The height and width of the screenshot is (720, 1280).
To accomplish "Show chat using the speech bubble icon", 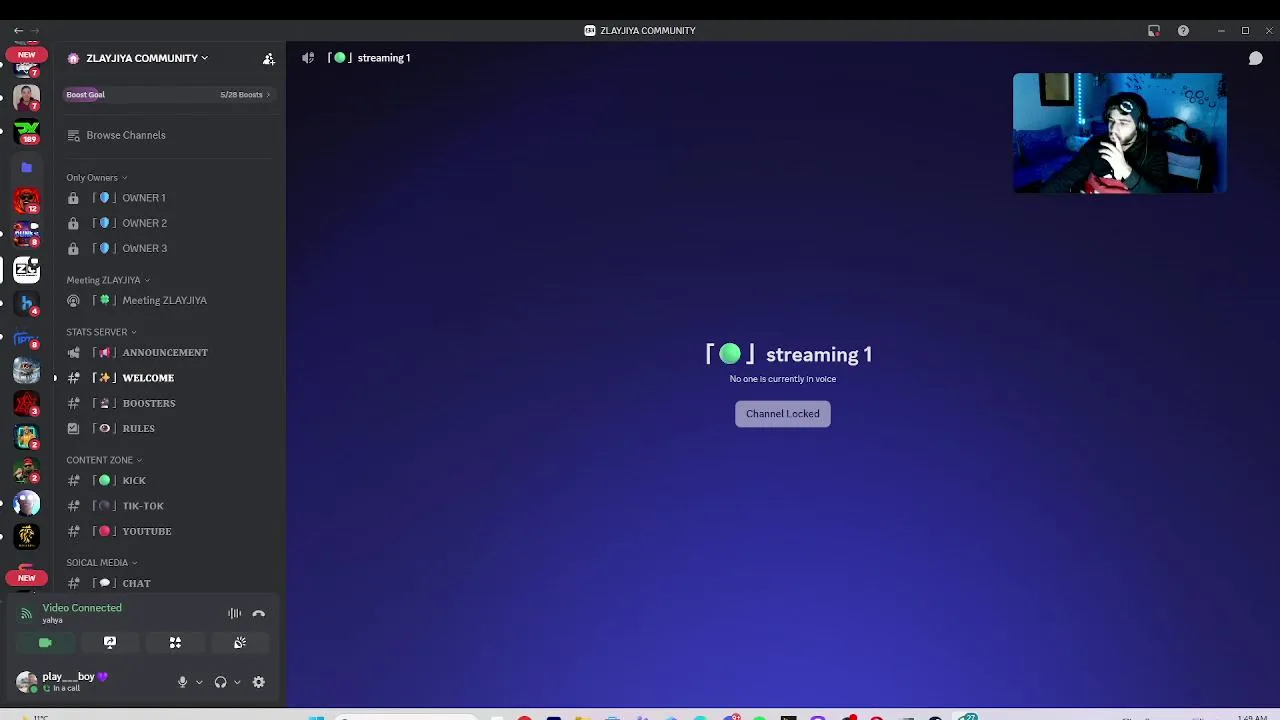I will [1255, 59].
